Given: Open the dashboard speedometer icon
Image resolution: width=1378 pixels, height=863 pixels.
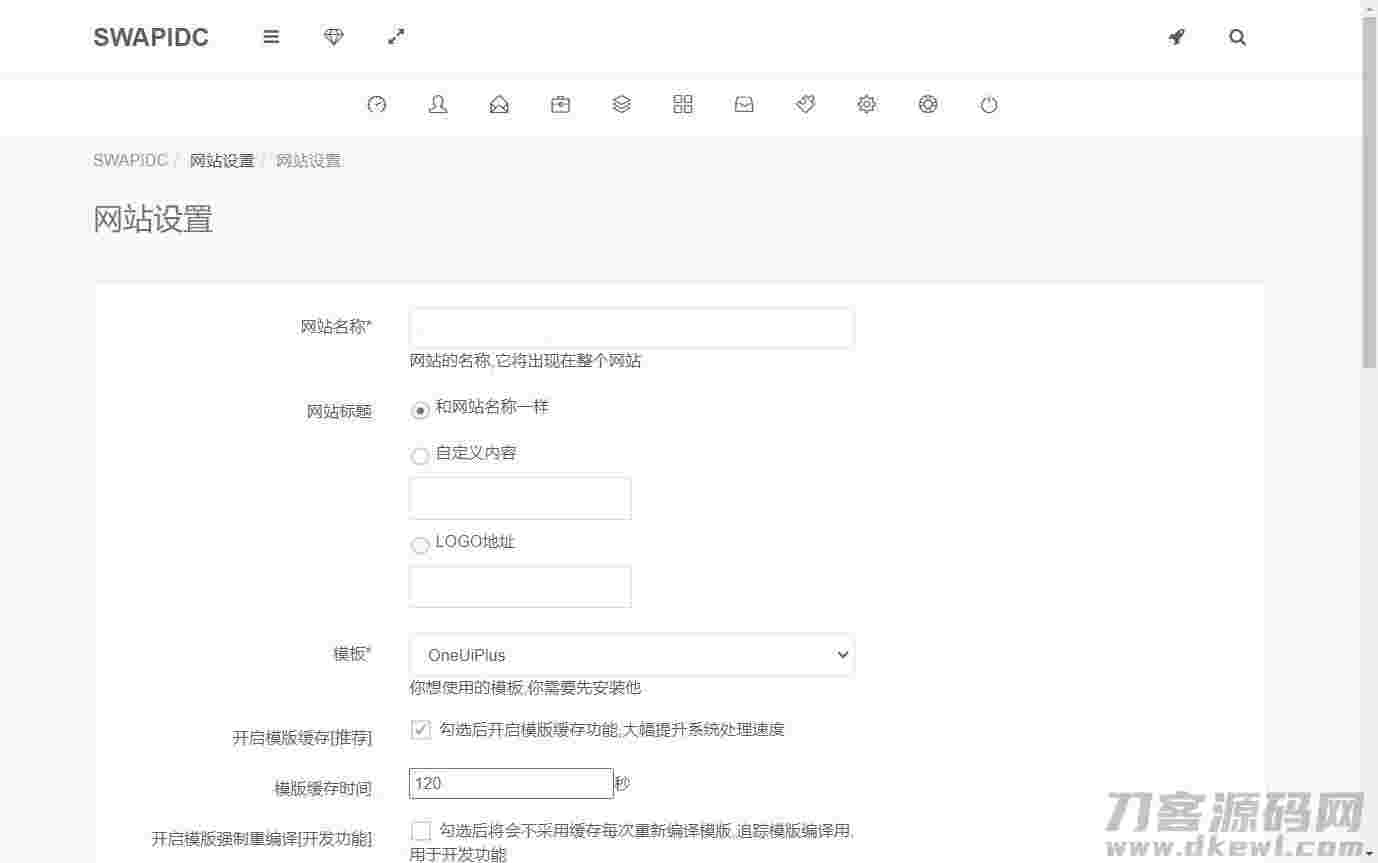Looking at the screenshot, I should click(x=377, y=104).
